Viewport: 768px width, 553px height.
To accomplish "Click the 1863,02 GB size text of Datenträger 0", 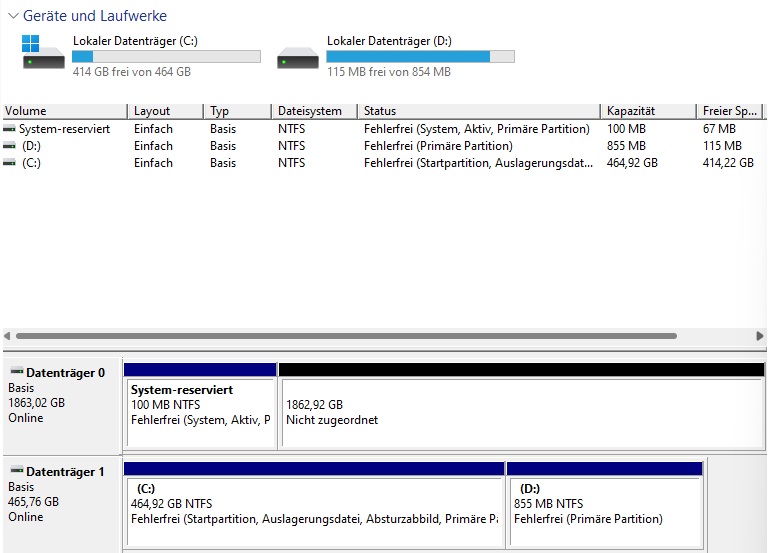I will point(37,403).
